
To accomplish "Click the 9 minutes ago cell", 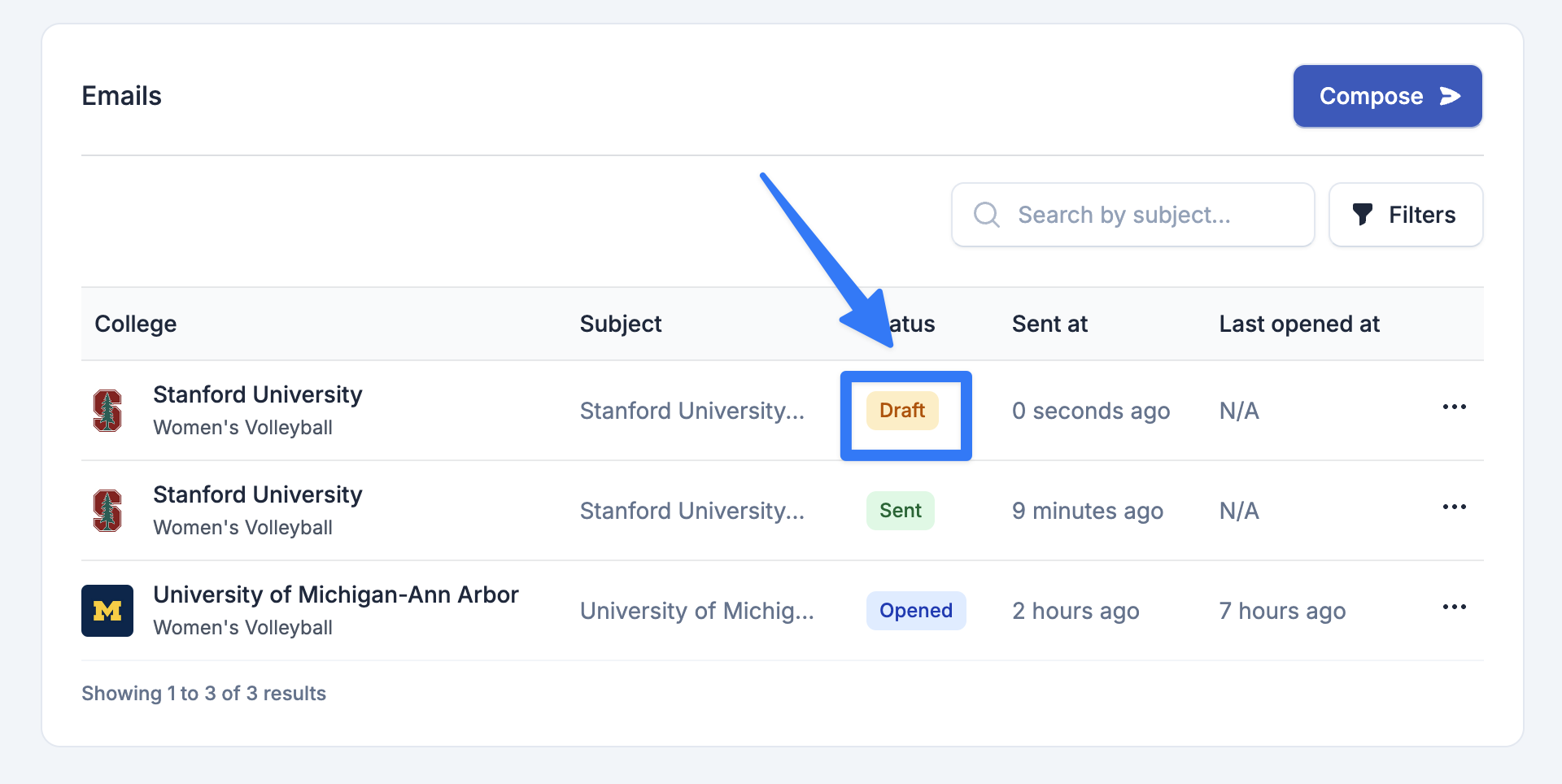I will 1088,511.
